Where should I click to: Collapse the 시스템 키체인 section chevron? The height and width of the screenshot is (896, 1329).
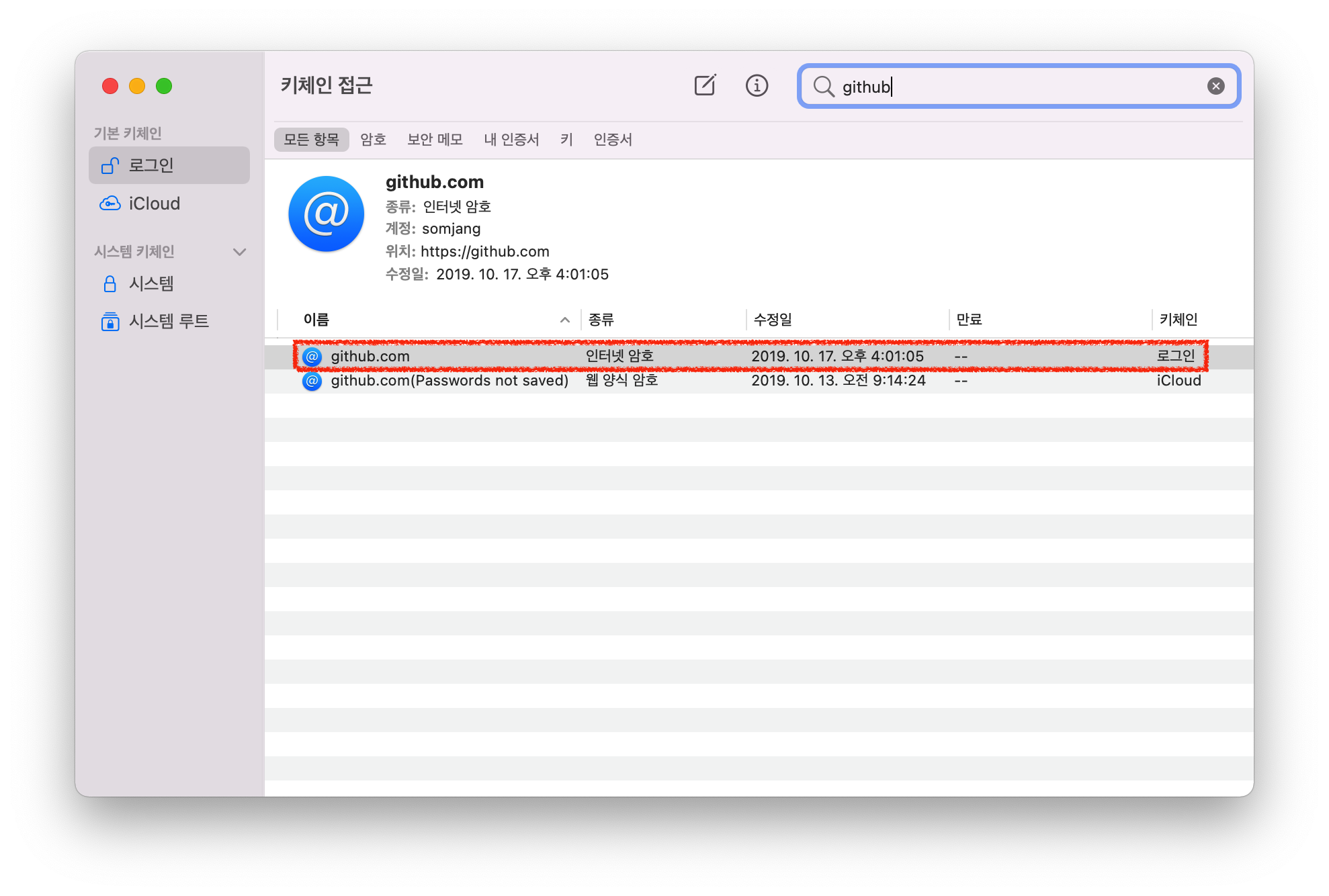pos(239,252)
